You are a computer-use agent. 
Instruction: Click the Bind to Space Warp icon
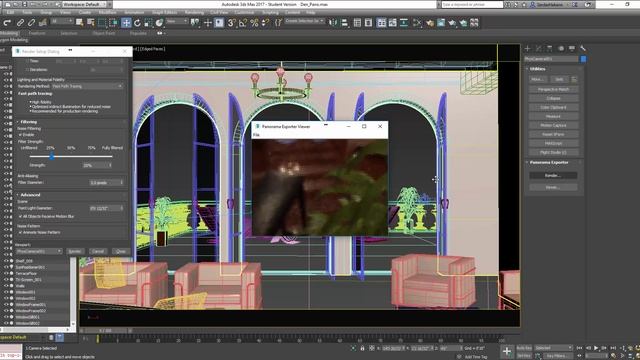pos(42,23)
